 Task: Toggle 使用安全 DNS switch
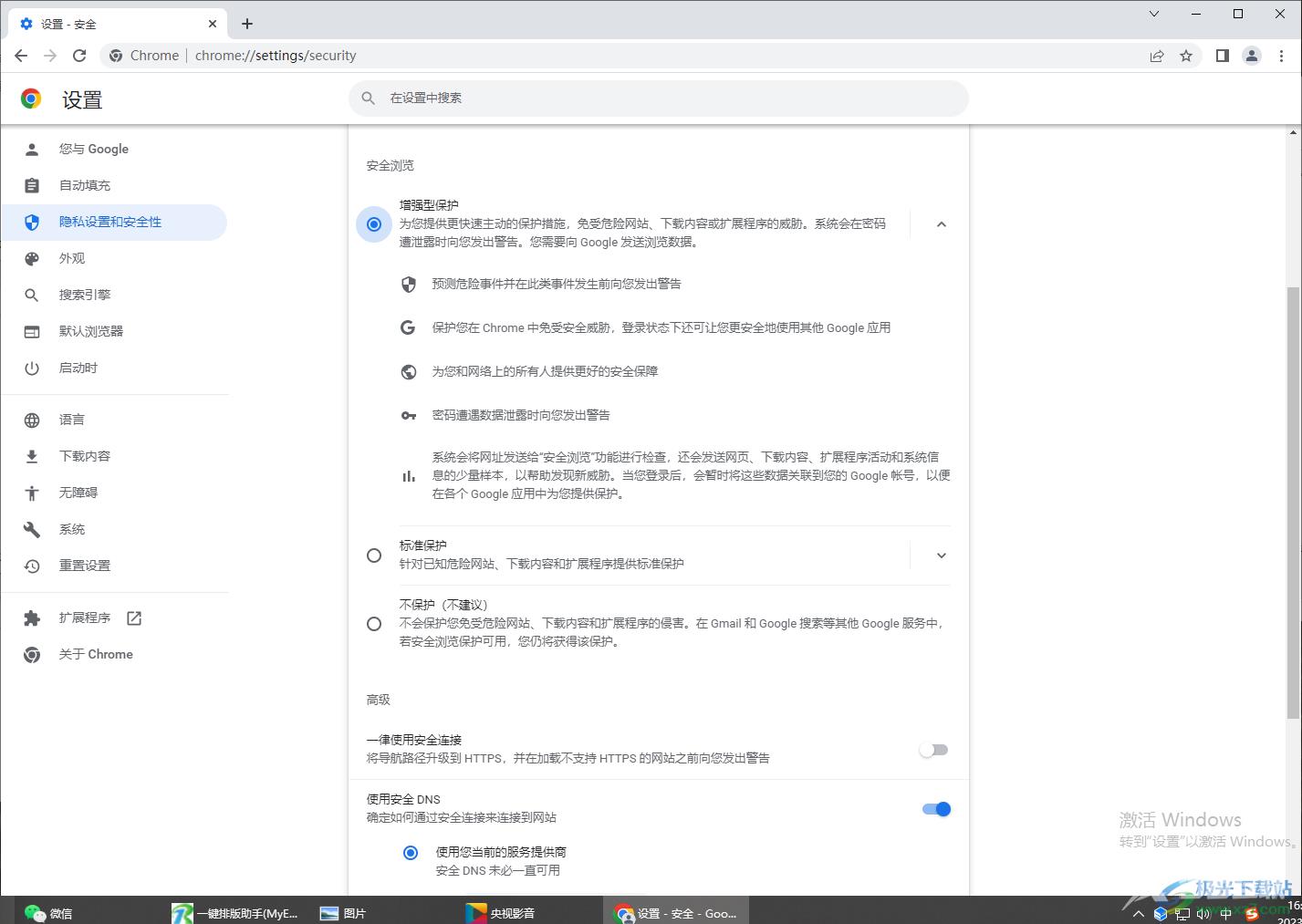click(x=936, y=809)
